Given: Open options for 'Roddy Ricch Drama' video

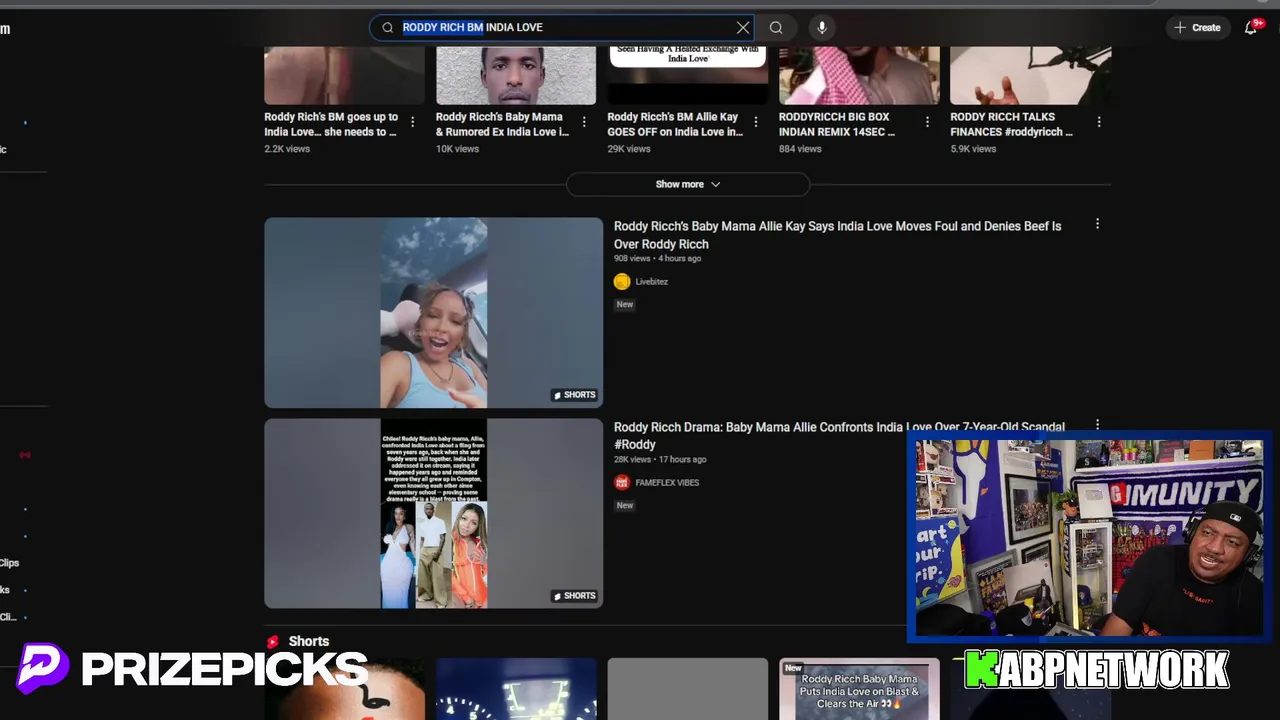Looking at the screenshot, I should pos(1097,425).
